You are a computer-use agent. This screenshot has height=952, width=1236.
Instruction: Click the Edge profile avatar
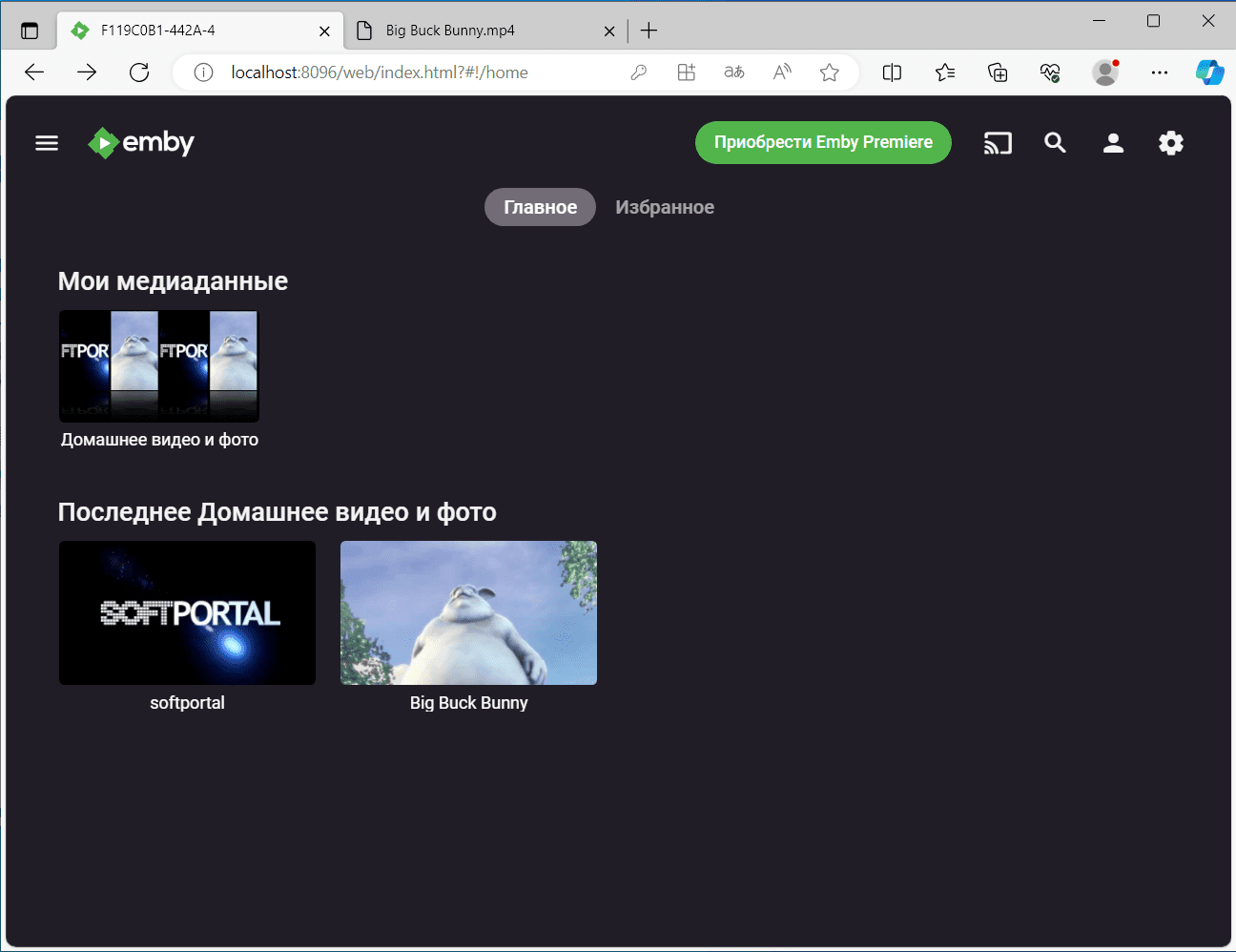(1105, 72)
